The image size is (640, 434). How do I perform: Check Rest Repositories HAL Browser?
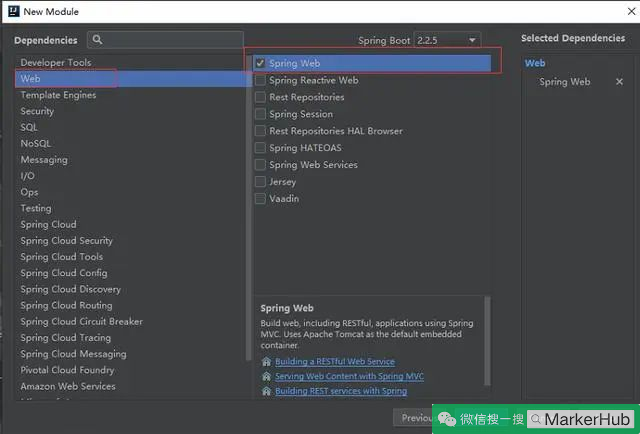(x=260, y=131)
